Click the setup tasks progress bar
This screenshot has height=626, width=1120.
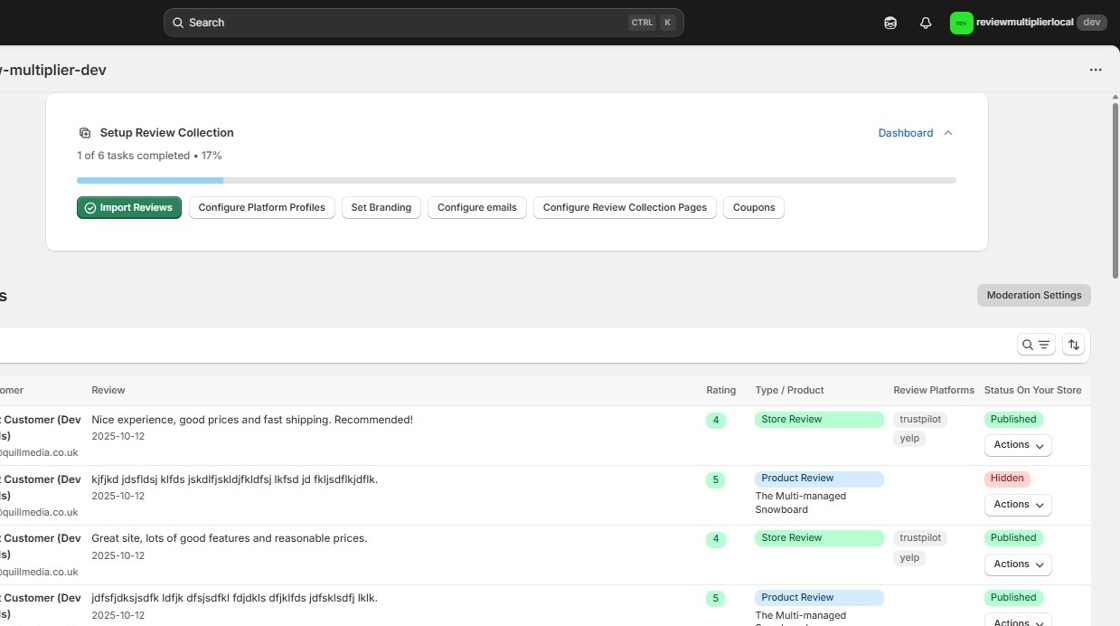[x=516, y=180]
